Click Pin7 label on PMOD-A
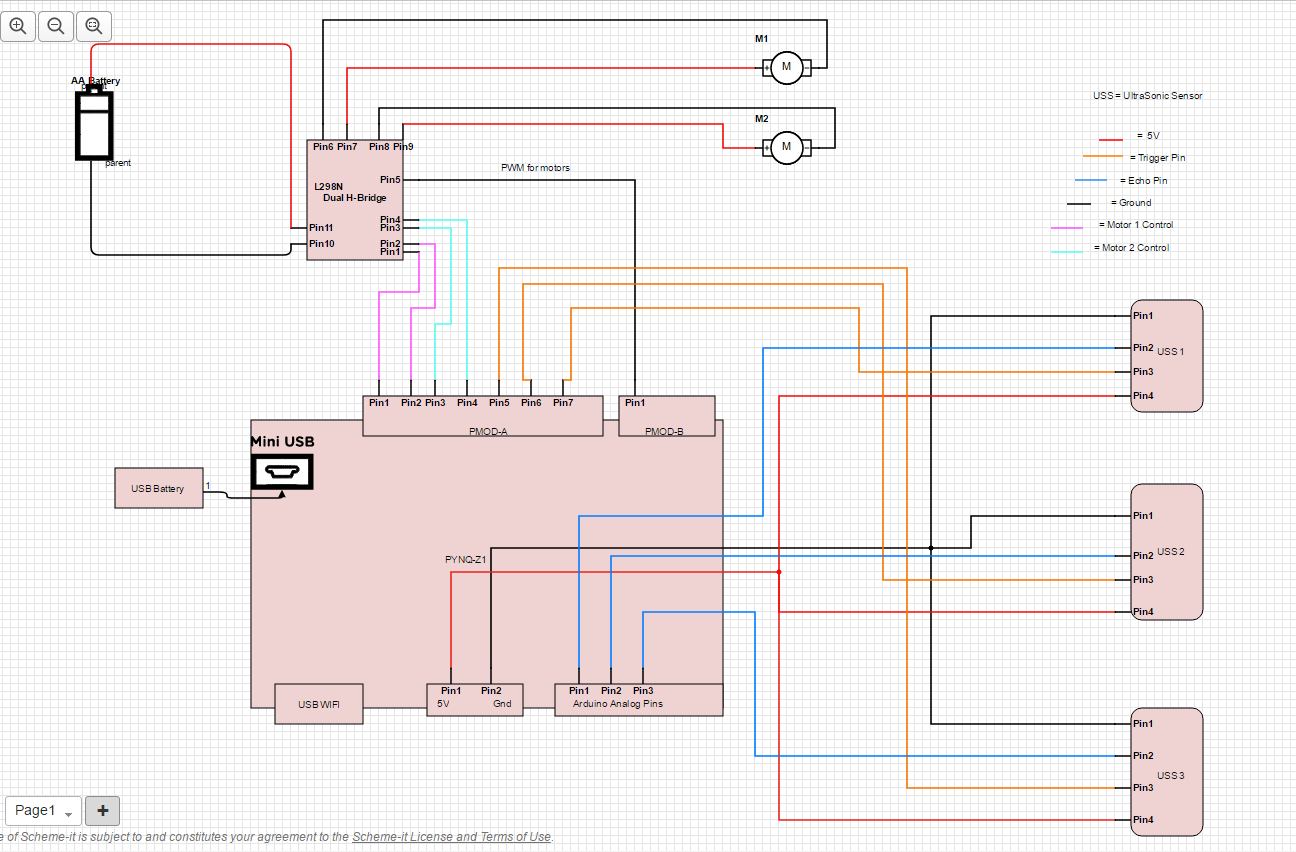The image size is (1296, 852). 563,403
